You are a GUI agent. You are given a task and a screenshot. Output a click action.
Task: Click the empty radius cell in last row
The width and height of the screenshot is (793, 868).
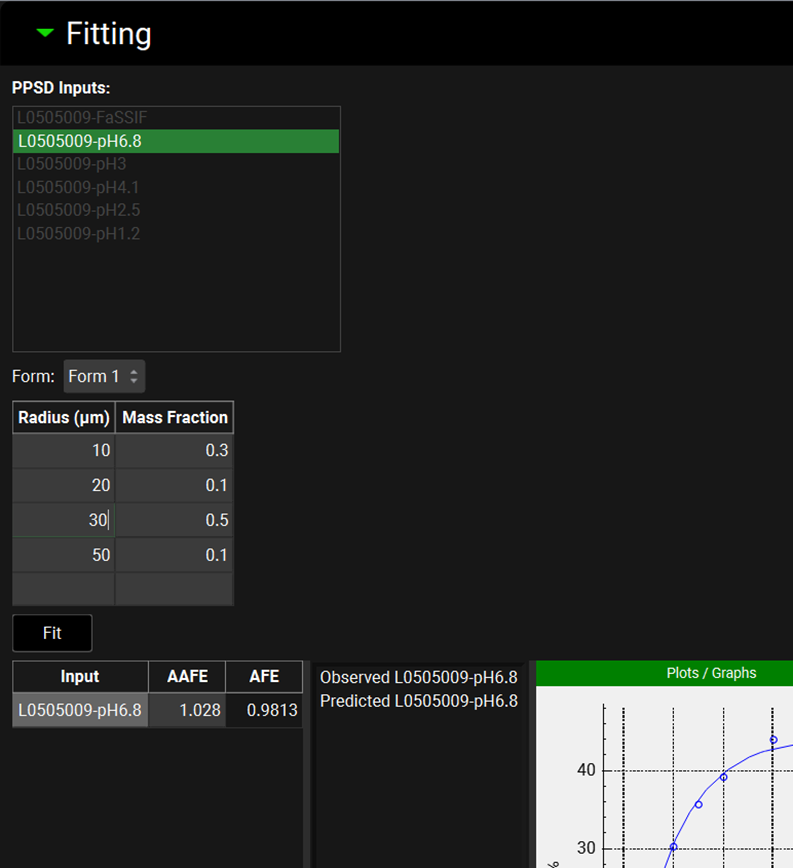[64, 588]
